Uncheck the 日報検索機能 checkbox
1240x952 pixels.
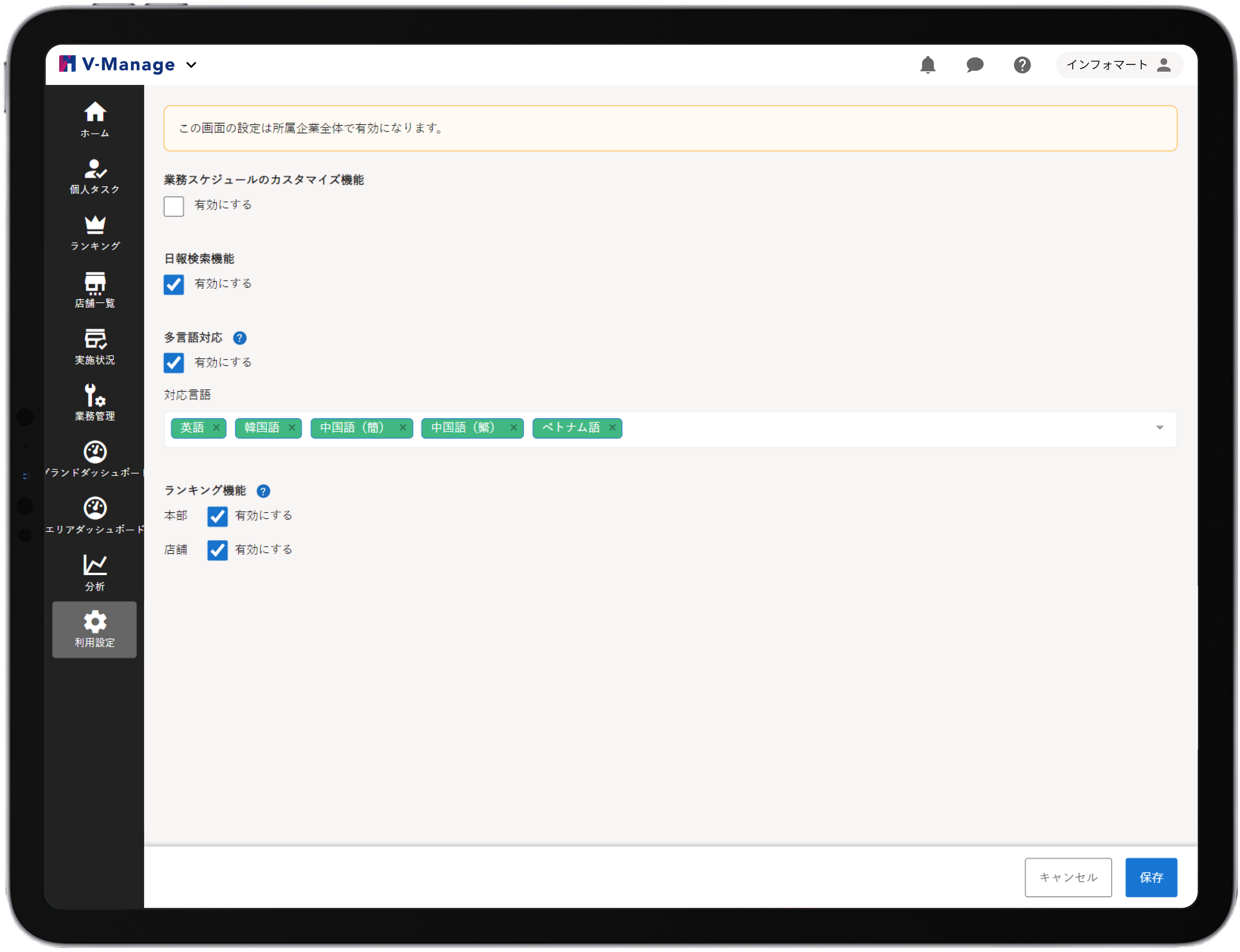coord(174,284)
